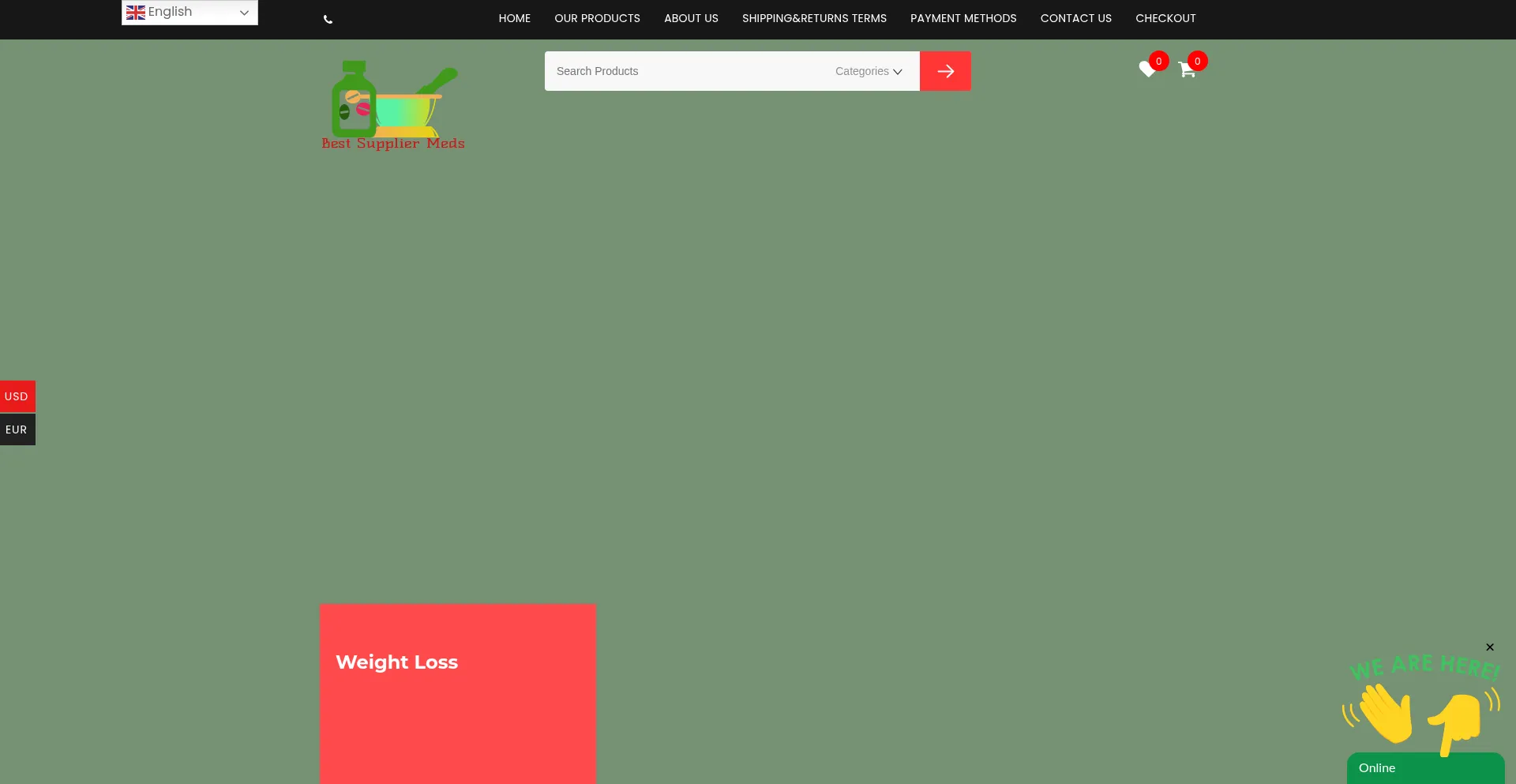Submit search with red arrow button
1516x784 pixels.
coord(945,71)
